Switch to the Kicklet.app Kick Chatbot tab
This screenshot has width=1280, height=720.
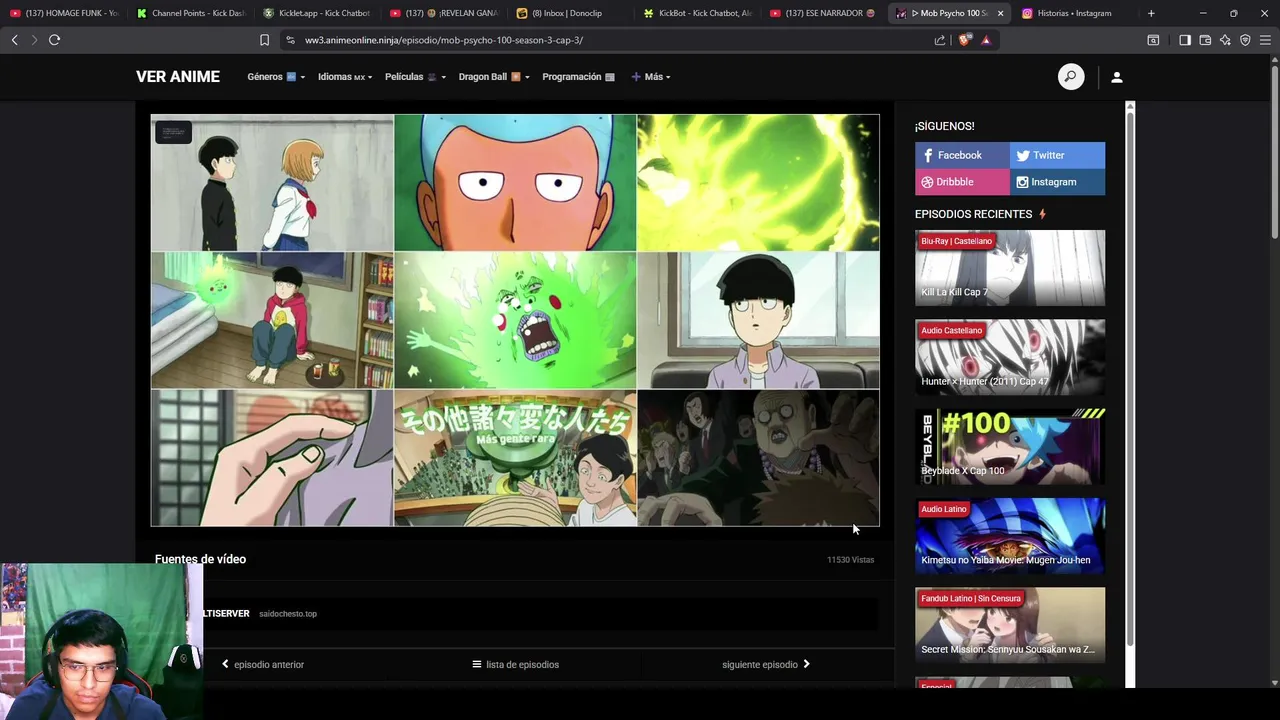pos(317,13)
